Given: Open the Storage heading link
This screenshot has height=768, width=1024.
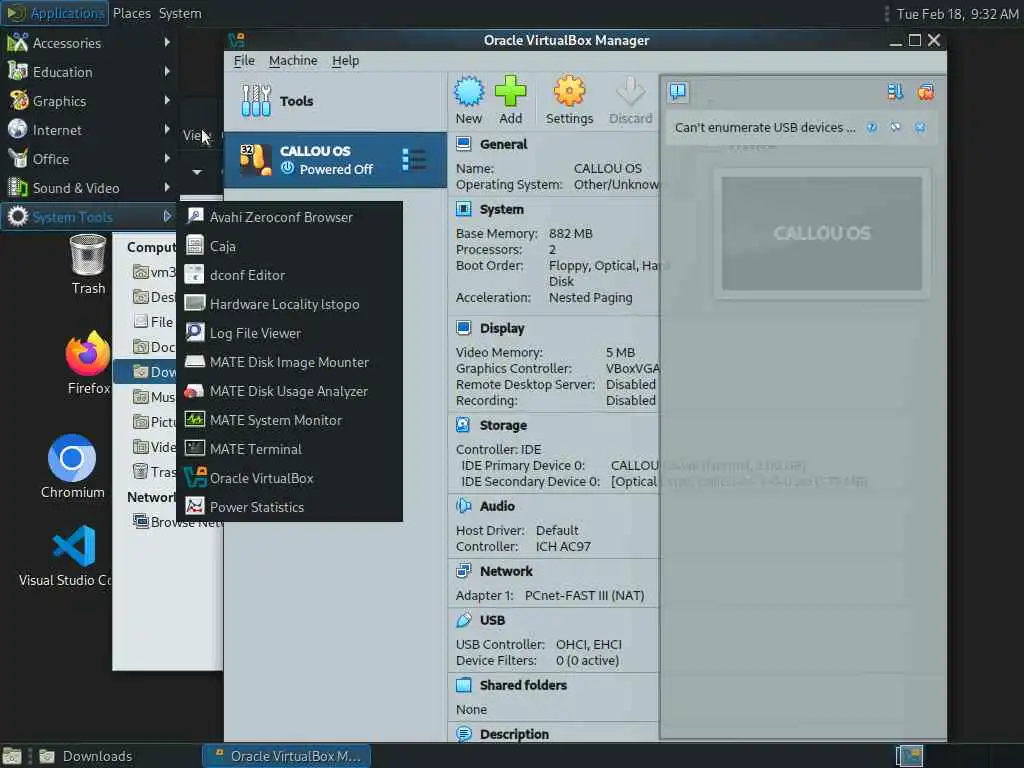Looking at the screenshot, I should coord(503,425).
